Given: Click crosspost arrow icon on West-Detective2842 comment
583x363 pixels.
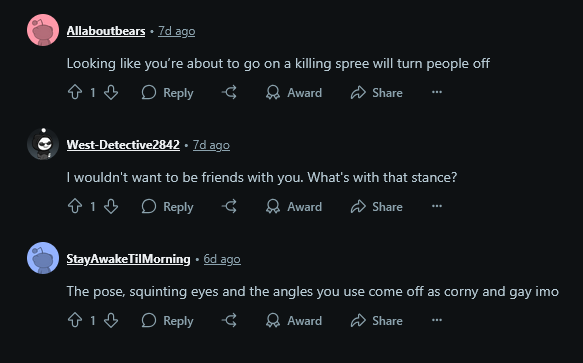Looking at the screenshot, I should coord(229,206).
